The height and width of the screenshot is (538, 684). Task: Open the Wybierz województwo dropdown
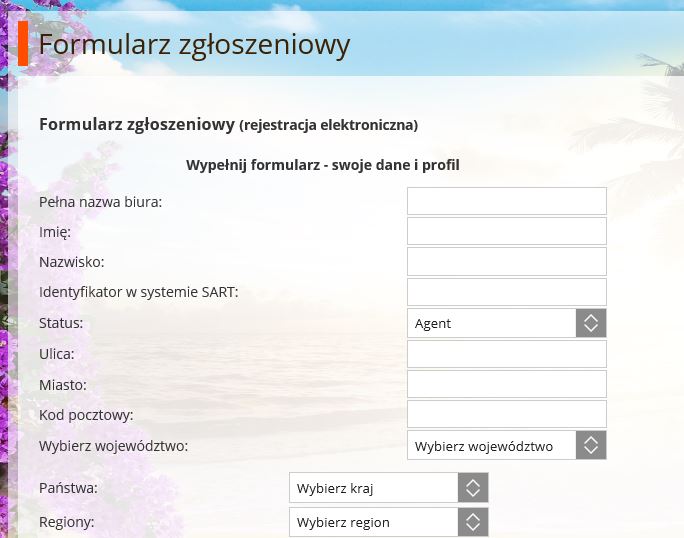coord(506,445)
